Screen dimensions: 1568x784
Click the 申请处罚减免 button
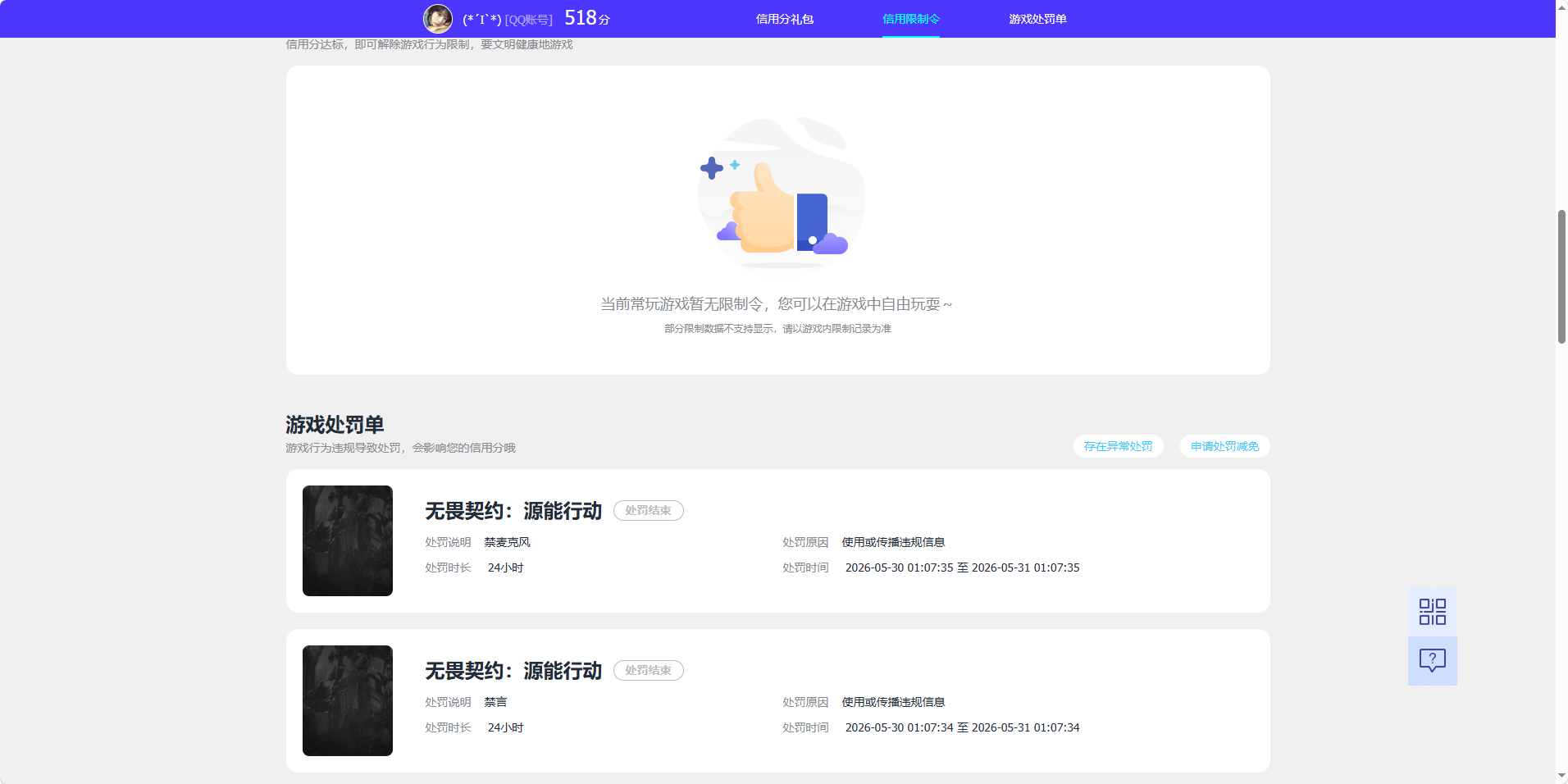point(1224,446)
